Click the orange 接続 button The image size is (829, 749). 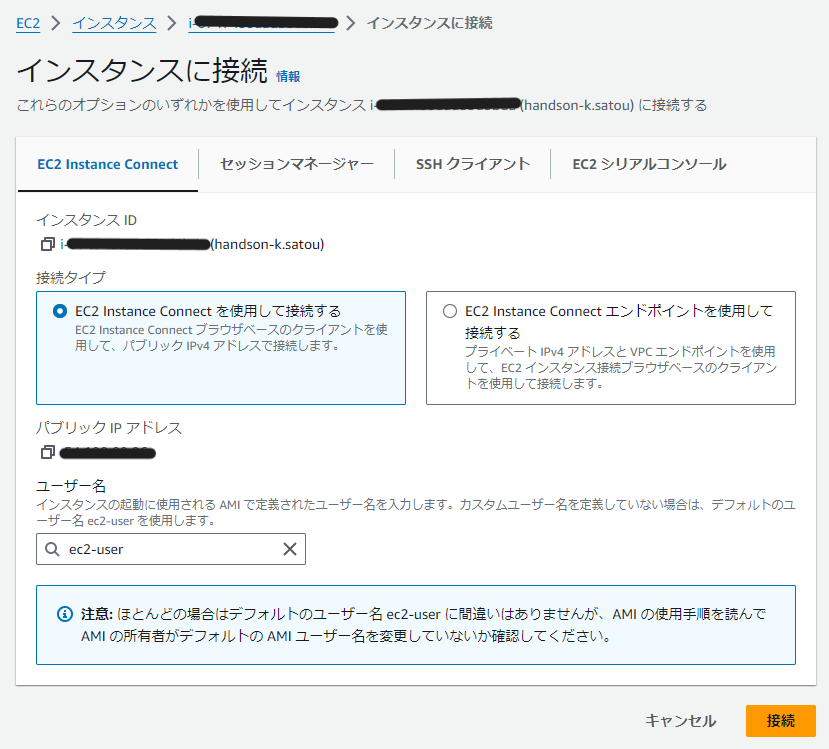coord(781,720)
